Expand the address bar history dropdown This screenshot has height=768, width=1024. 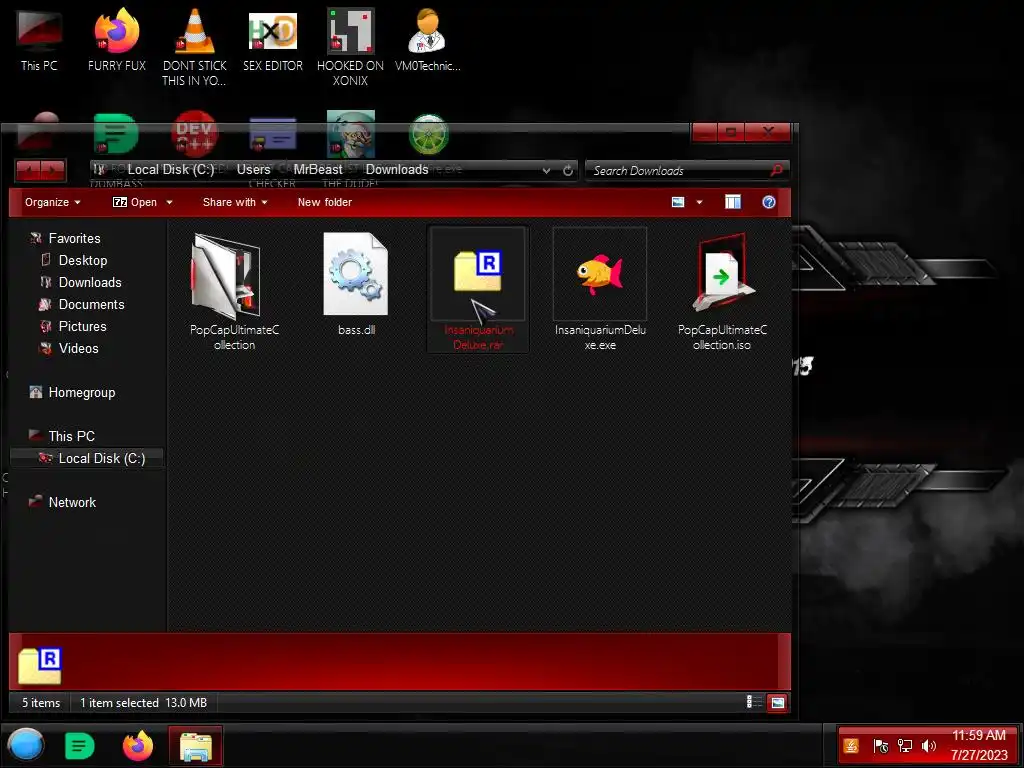pos(546,170)
